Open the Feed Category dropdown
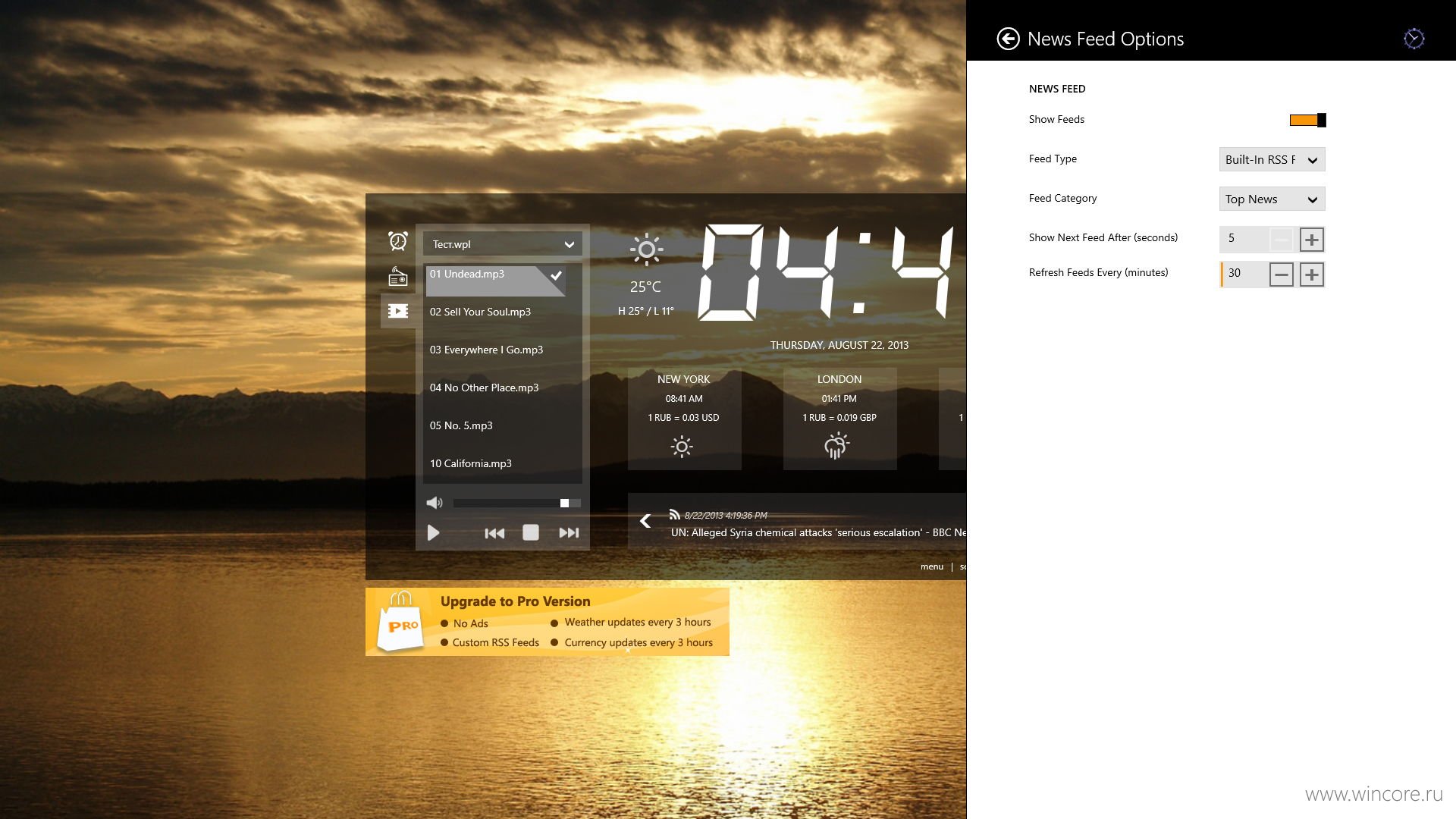The height and width of the screenshot is (819, 1456). pyautogui.click(x=1272, y=199)
